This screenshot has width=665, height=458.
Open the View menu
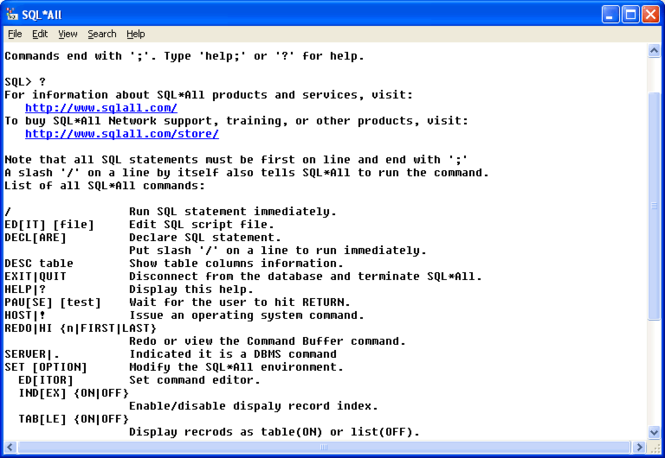coord(68,34)
